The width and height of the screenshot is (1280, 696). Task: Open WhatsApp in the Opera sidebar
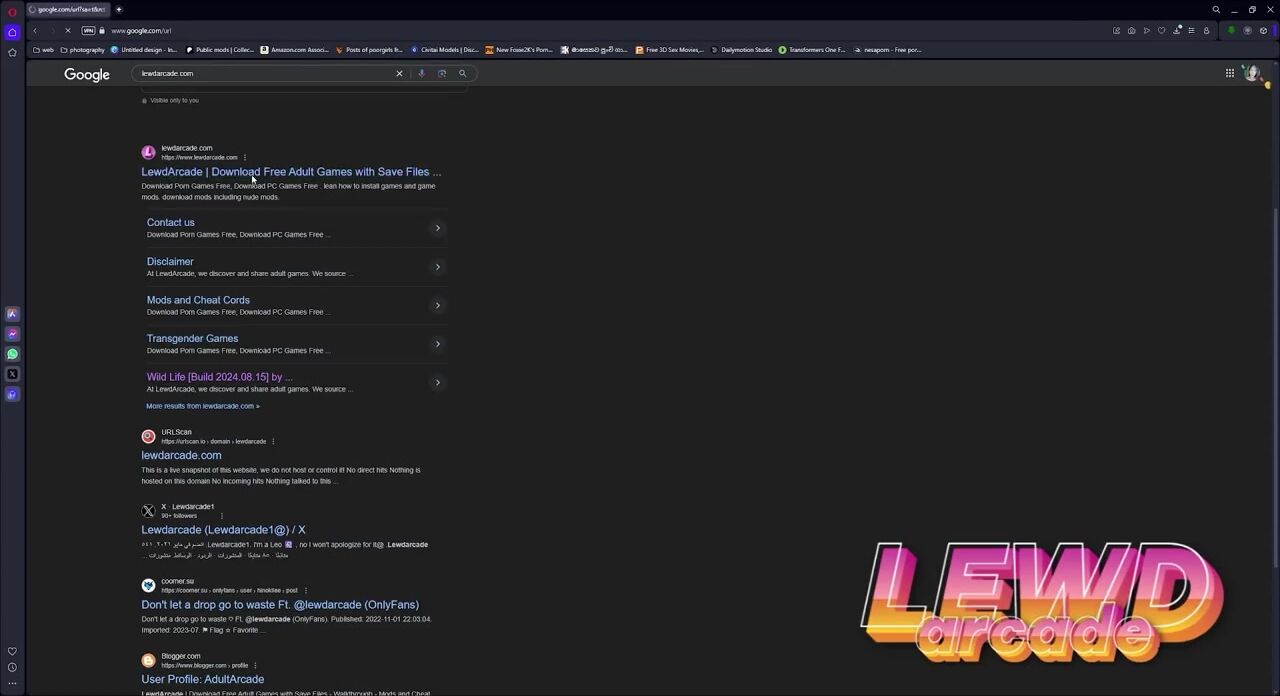click(12, 354)
